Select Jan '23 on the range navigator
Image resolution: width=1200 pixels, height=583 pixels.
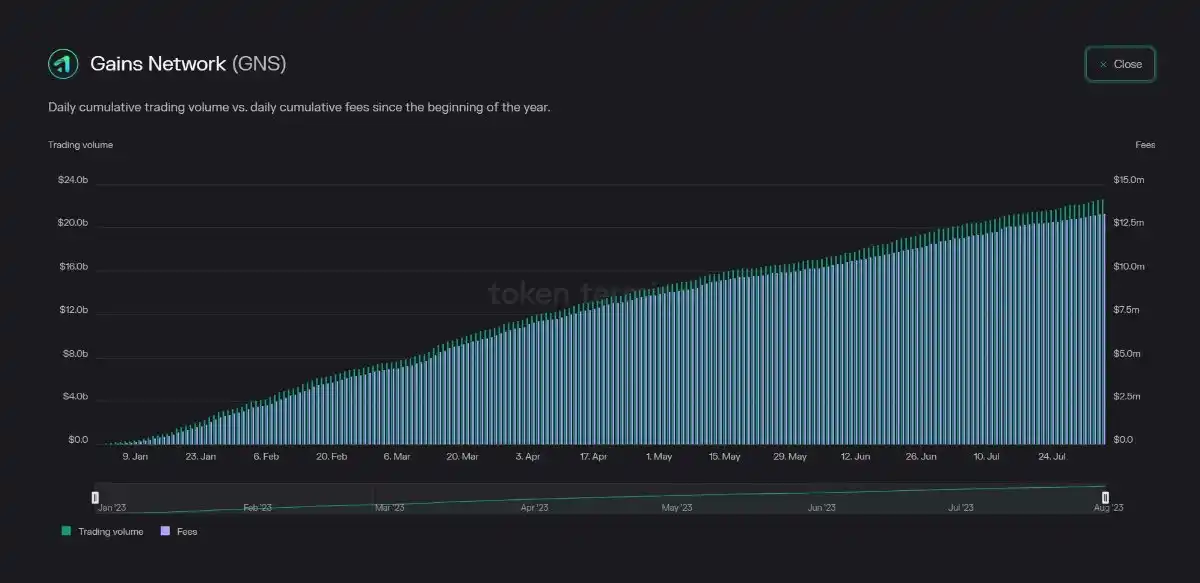pos(112,508)
